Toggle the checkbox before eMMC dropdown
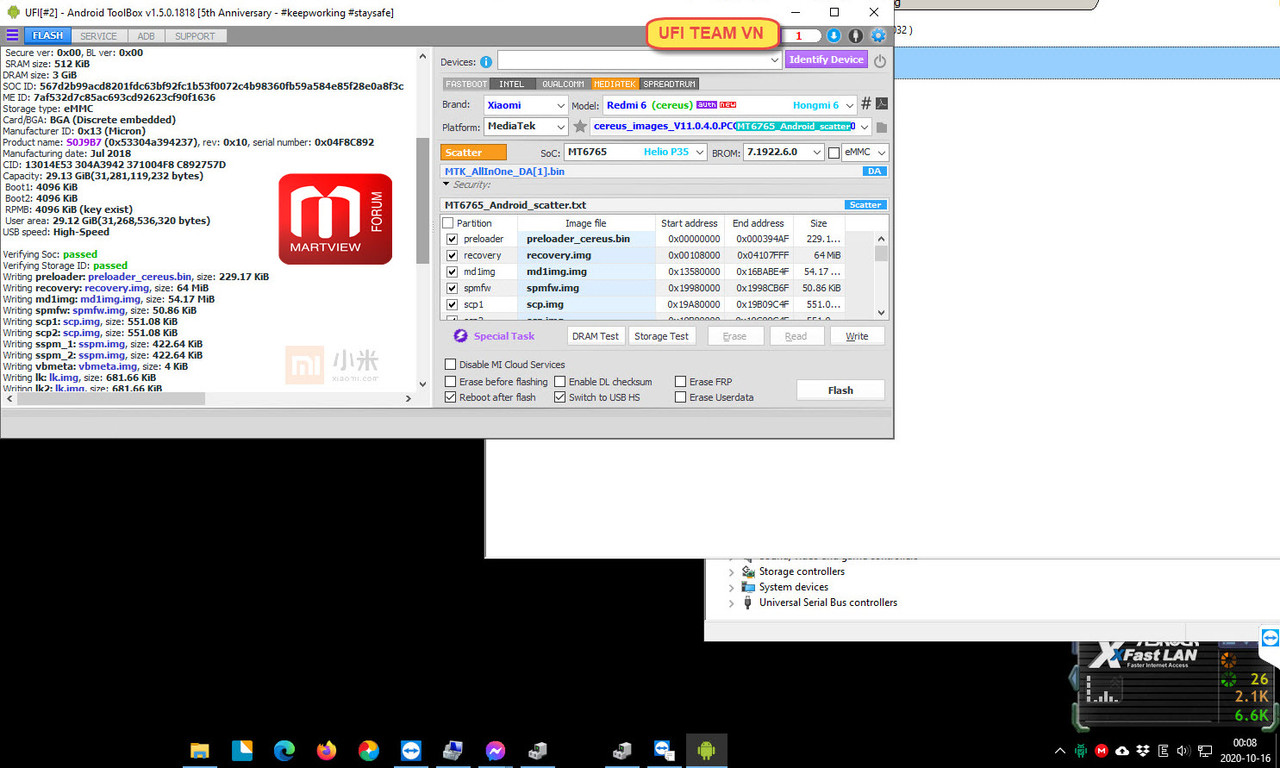Image resolution: width=1280 pixels, height=768 pixels. coord(834,153)
